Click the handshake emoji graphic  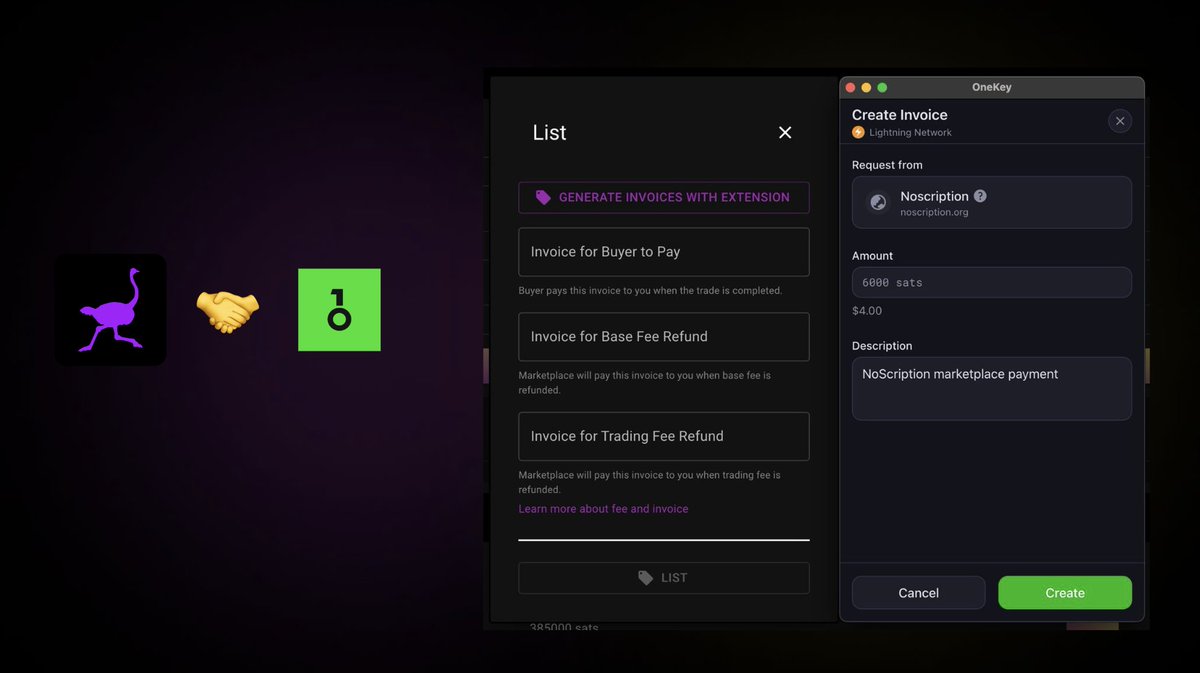[226, 311]
